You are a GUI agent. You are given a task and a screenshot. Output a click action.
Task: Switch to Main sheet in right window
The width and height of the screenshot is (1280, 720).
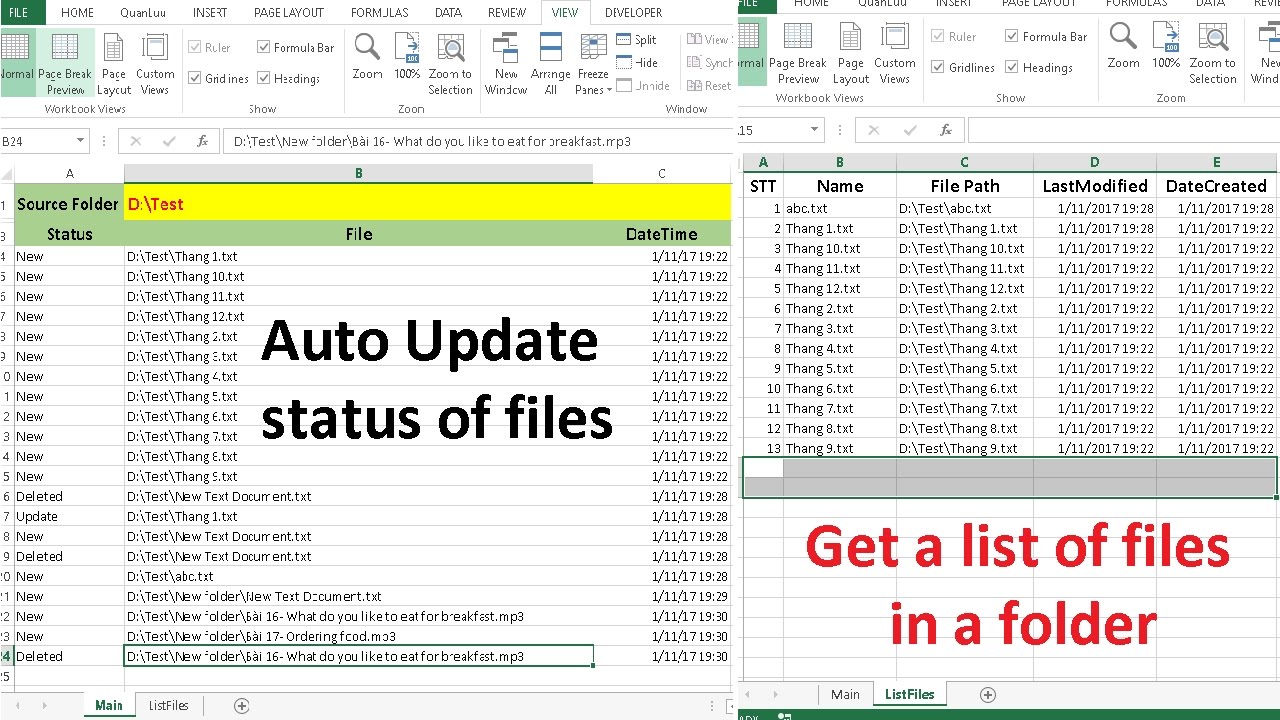pyautogui.click(x=845, y=695)
